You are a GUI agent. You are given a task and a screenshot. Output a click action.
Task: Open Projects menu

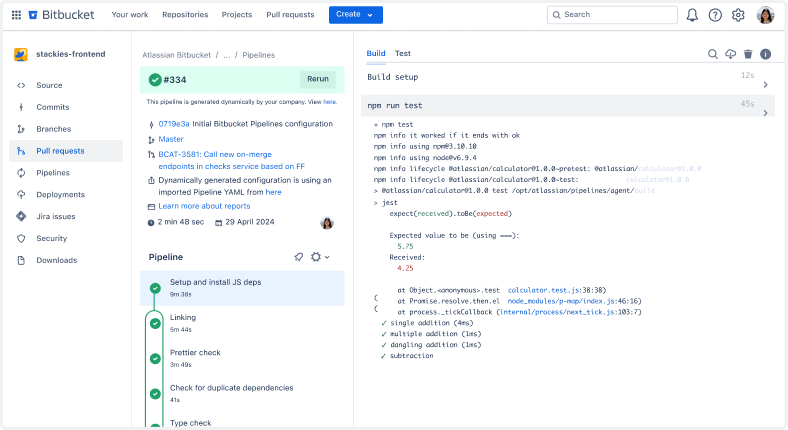click(x=237, y=15)
